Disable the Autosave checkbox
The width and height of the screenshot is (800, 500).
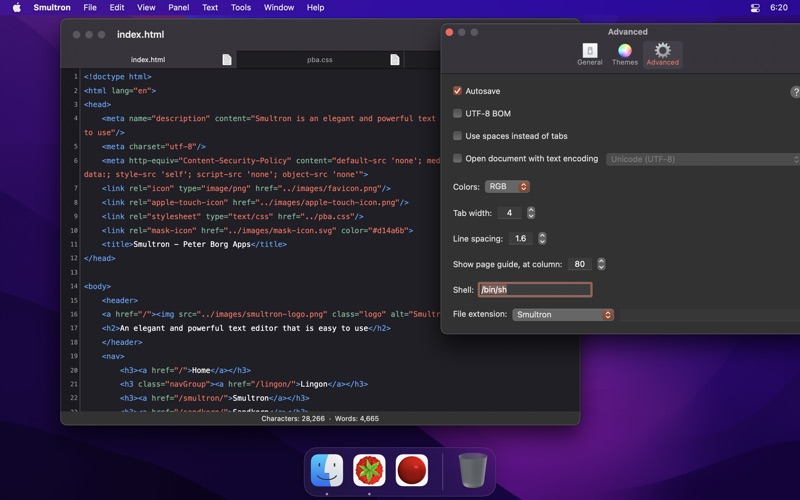tap(457, 91)
